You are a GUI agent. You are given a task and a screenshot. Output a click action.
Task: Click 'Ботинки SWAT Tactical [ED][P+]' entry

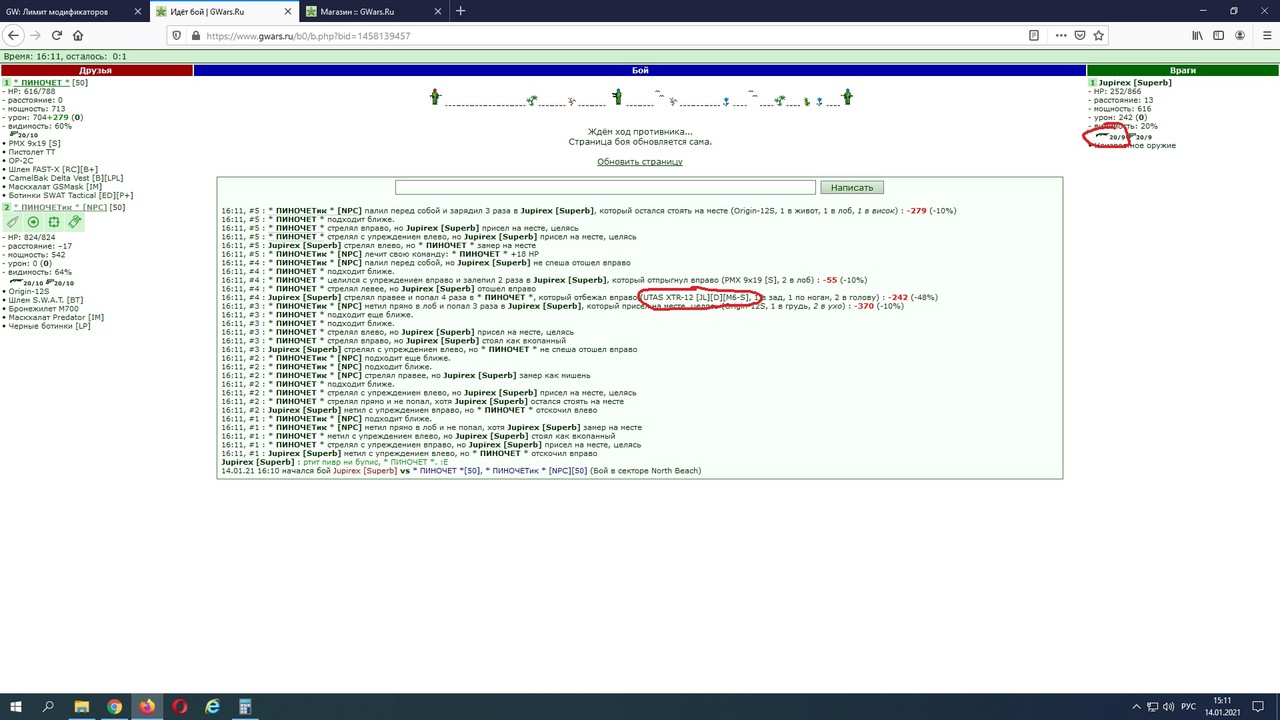pyautogui.click(x=70, y=195)
